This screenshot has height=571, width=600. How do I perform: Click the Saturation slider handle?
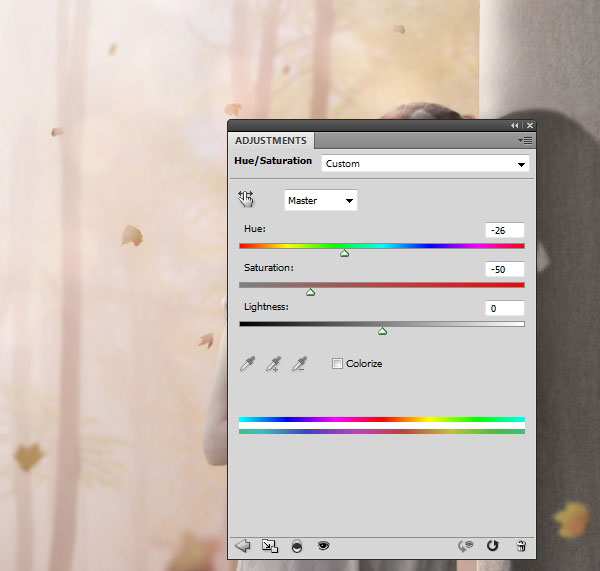coord(310,292)
